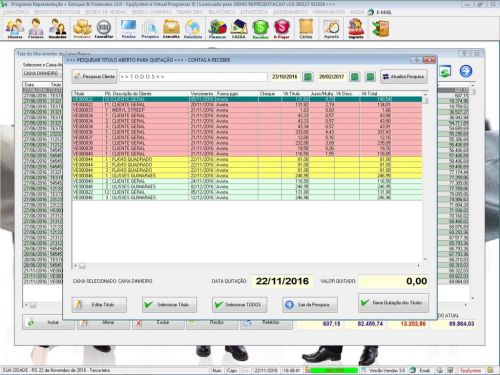Screen dimensions: 500x375
Task: Open the Agenda toolbar icon
Action: (x=331, y=28)
